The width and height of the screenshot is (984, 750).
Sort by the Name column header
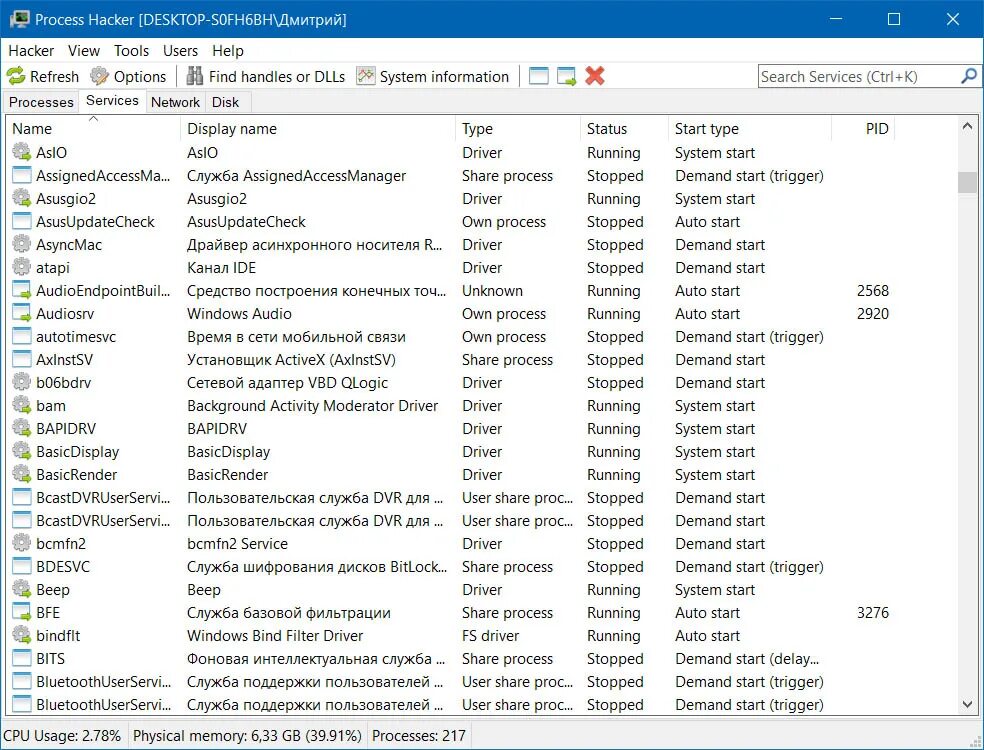pos(94,129)
